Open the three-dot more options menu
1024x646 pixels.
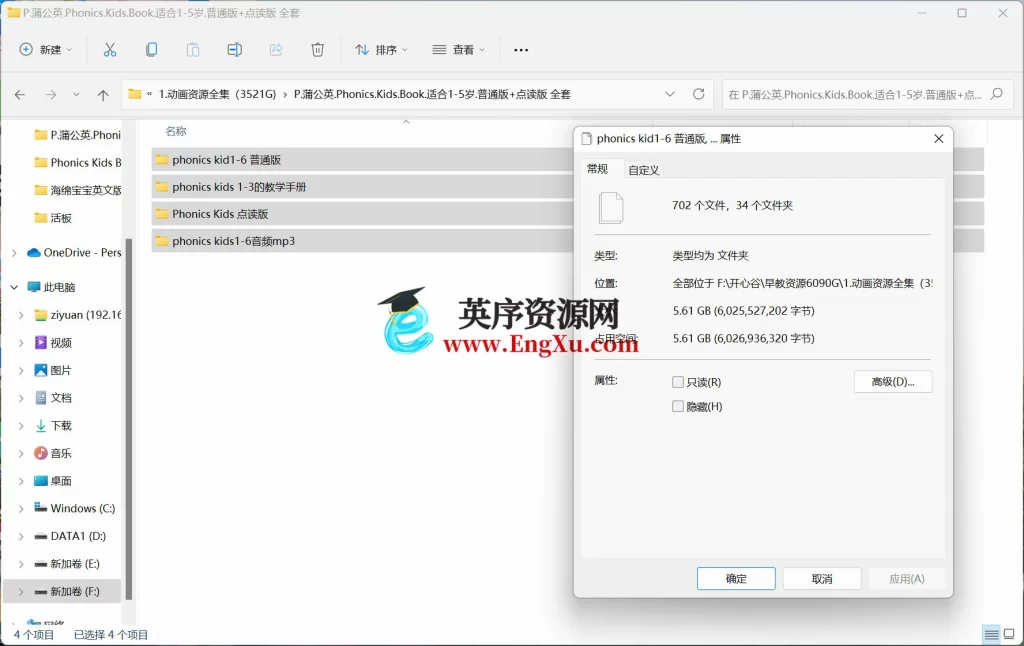coord(520,50)
